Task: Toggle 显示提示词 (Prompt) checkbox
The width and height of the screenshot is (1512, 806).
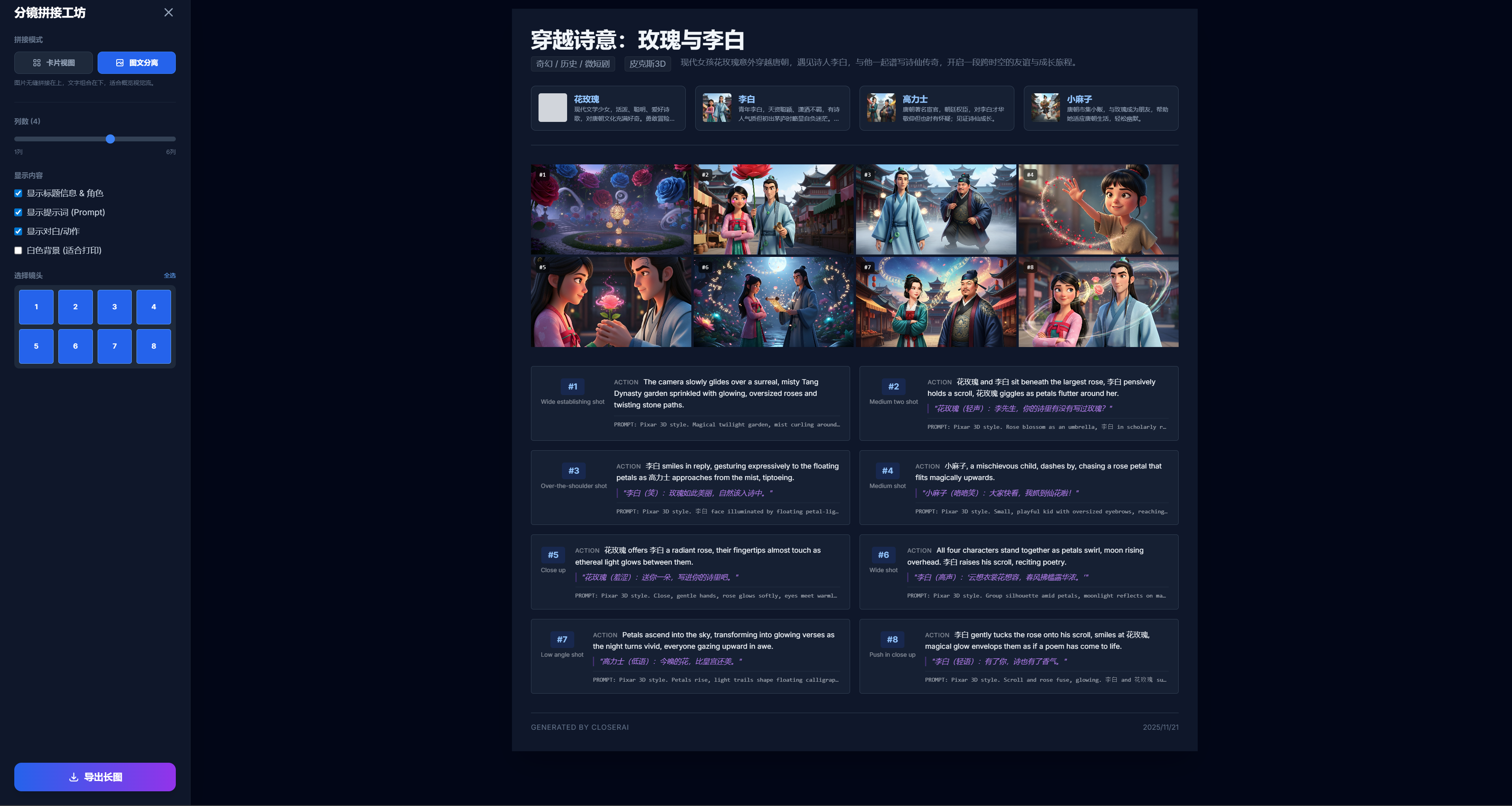Action: 18,212
